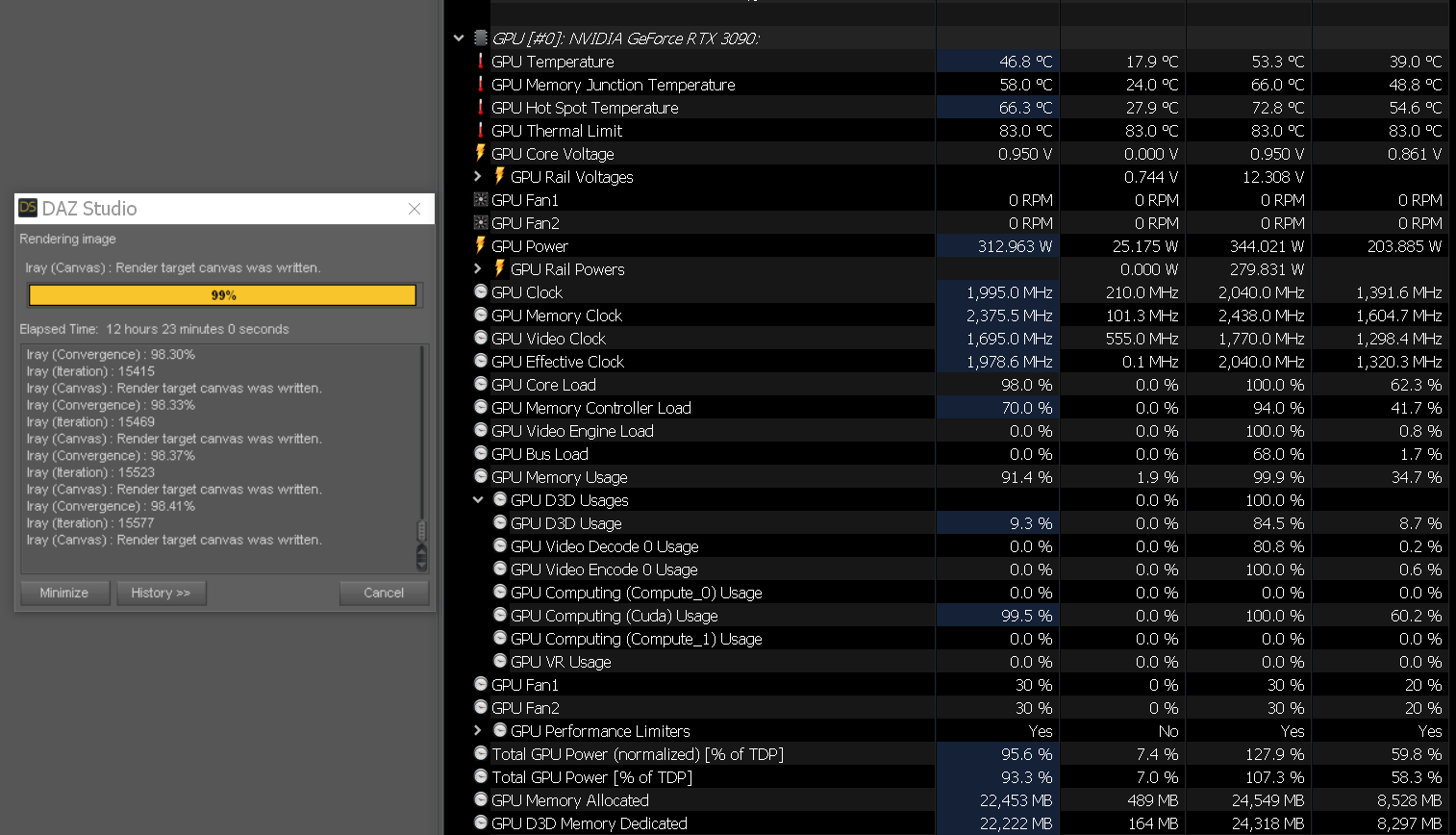Screen dimensions: 1456x835
Task: Open render History in DAZ Studio dialog
Action: click(162, 593)
